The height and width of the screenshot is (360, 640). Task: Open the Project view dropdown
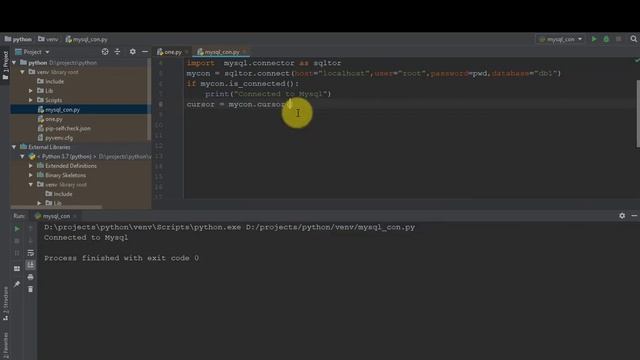(32, 52)
